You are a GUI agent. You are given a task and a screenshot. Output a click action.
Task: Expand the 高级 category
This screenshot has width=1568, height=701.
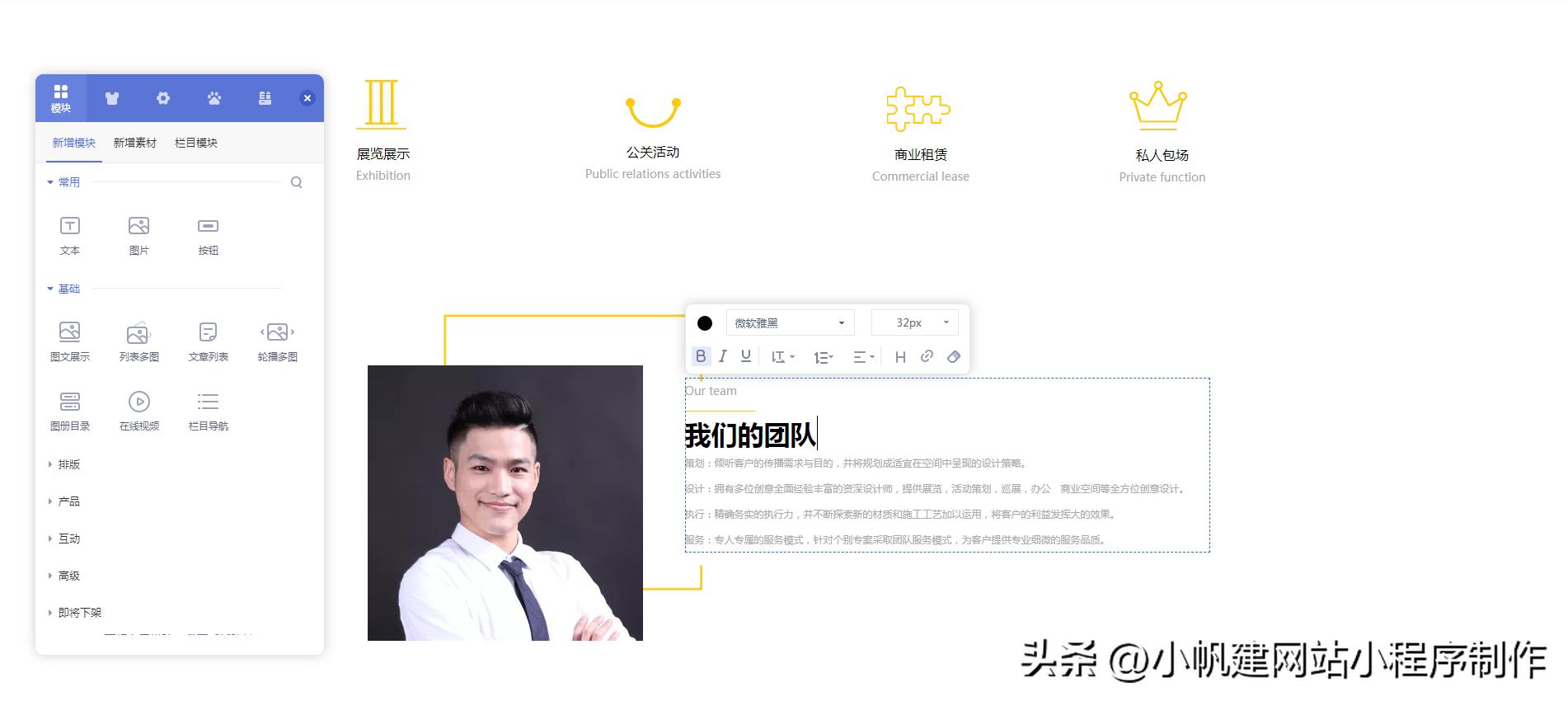pos(64,576)
